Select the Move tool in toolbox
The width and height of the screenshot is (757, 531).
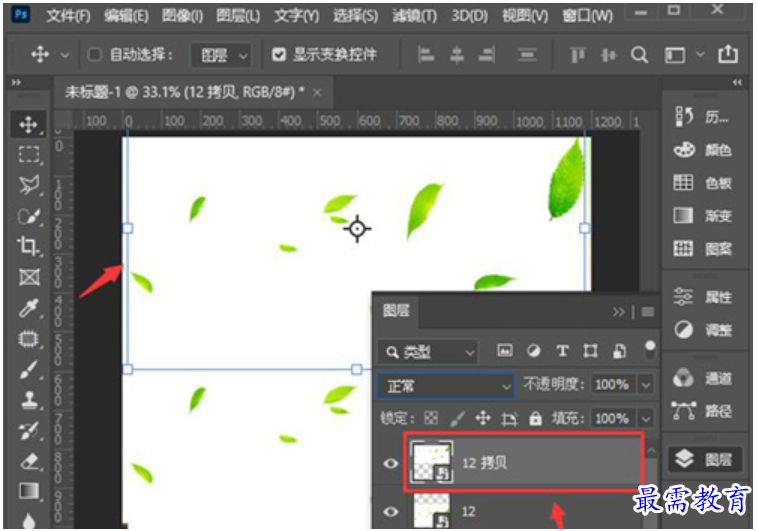28,125
